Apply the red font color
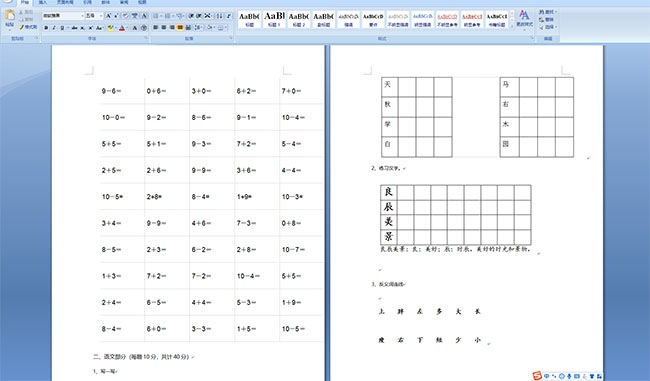This screenshot has height=381, width=650. click(x=122, y=28)
